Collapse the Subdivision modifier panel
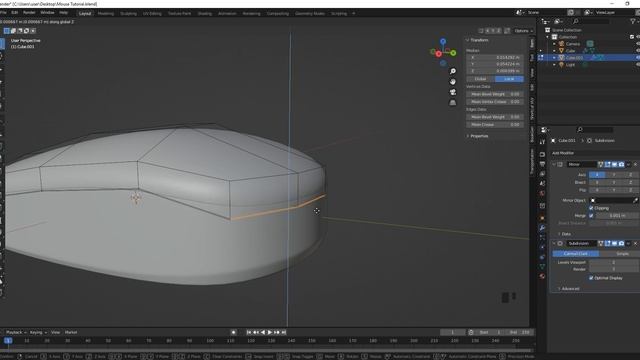Image resolution: width=640 pixels, height=360 pixels. pyautogui.click(x=554, y=244)
